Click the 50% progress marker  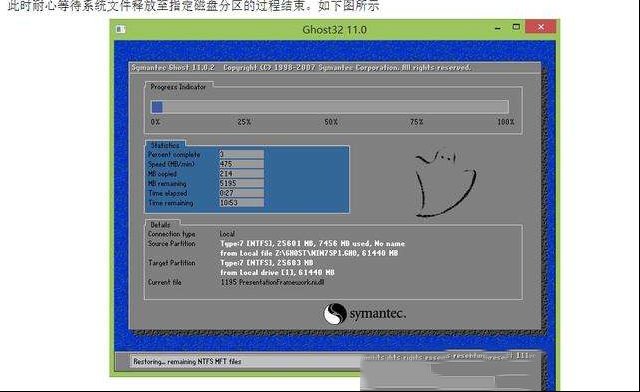(x=331, y=122)
